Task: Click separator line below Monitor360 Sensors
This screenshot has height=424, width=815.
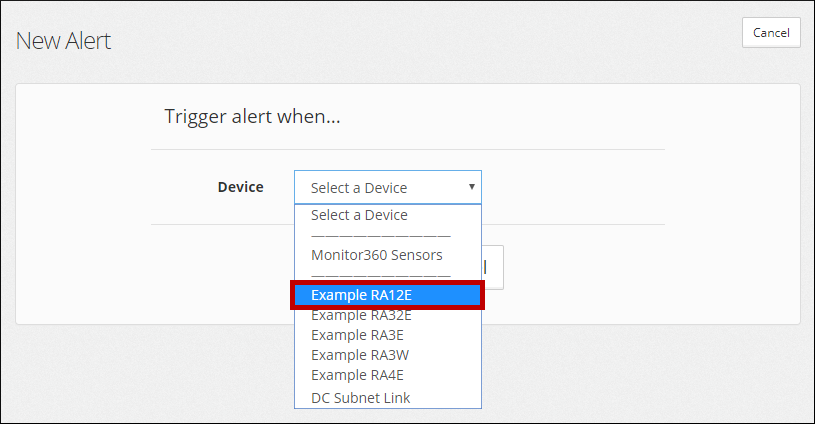Action: 380,276
